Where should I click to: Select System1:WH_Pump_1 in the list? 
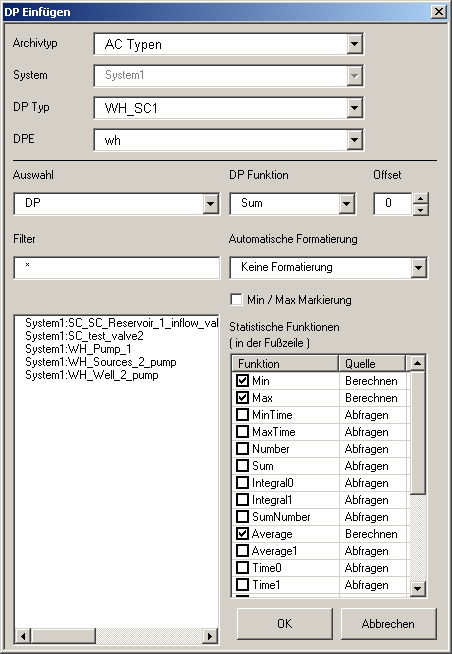point(78,349)
